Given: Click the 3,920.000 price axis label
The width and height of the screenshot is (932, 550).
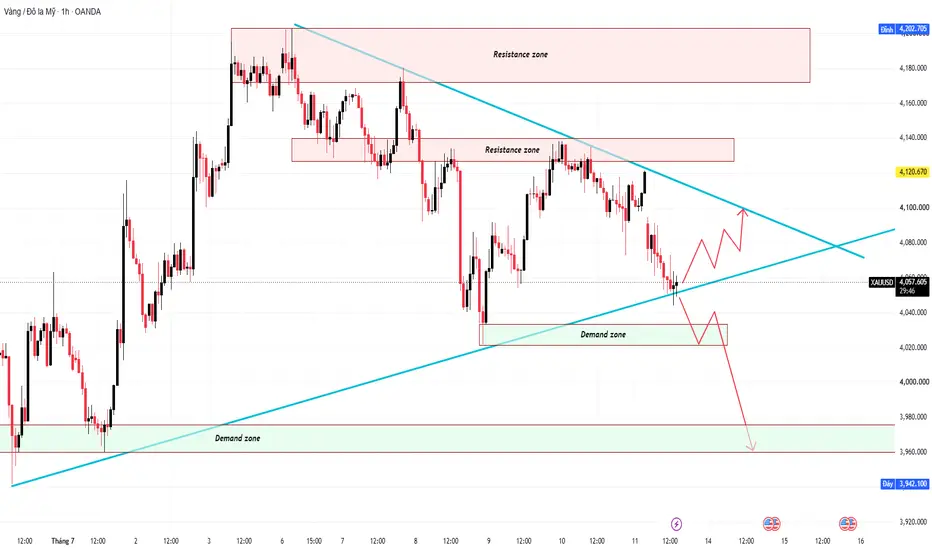Looking at the screenshot, I should coord(913,522).
